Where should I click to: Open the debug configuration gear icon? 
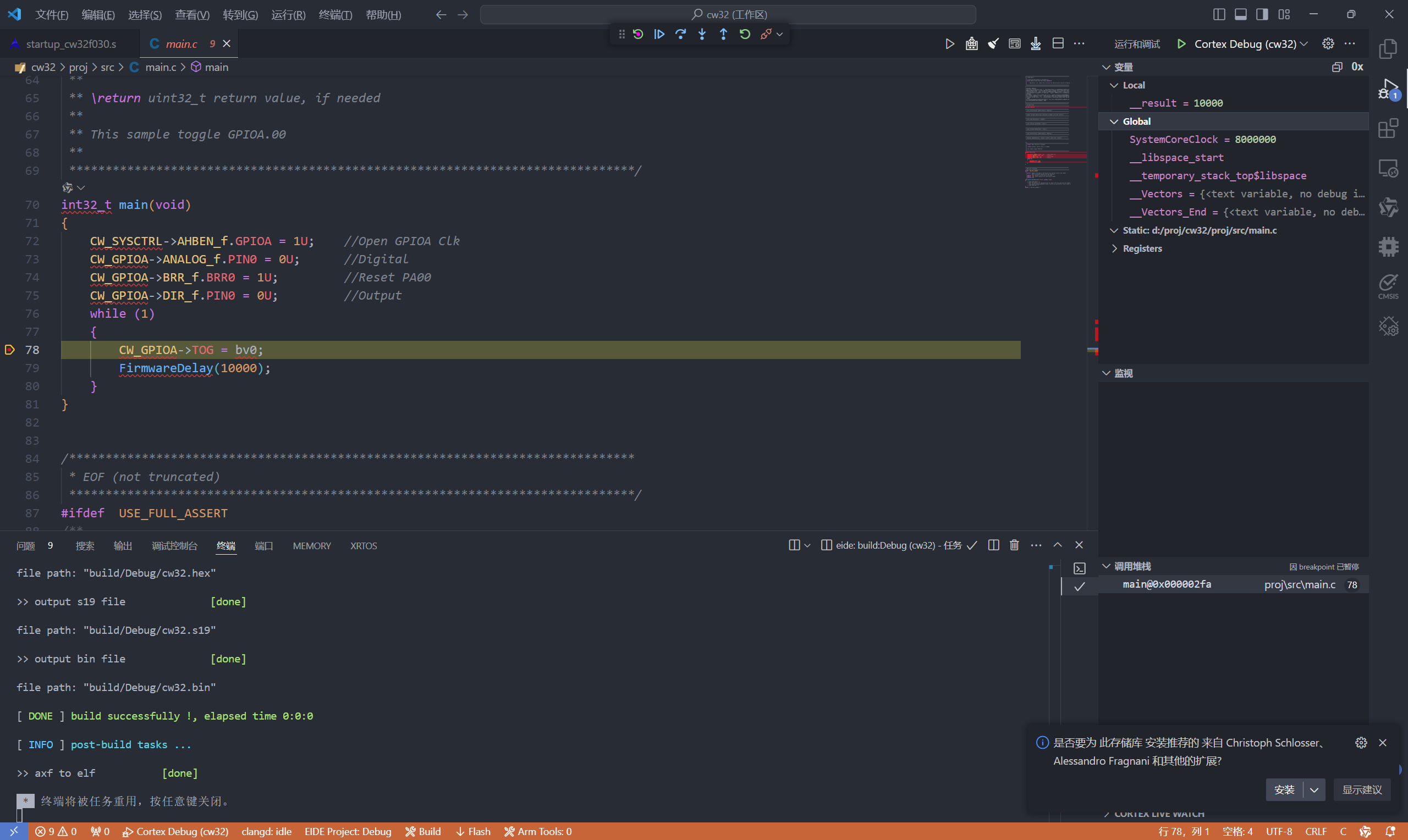pos(1328,43)
